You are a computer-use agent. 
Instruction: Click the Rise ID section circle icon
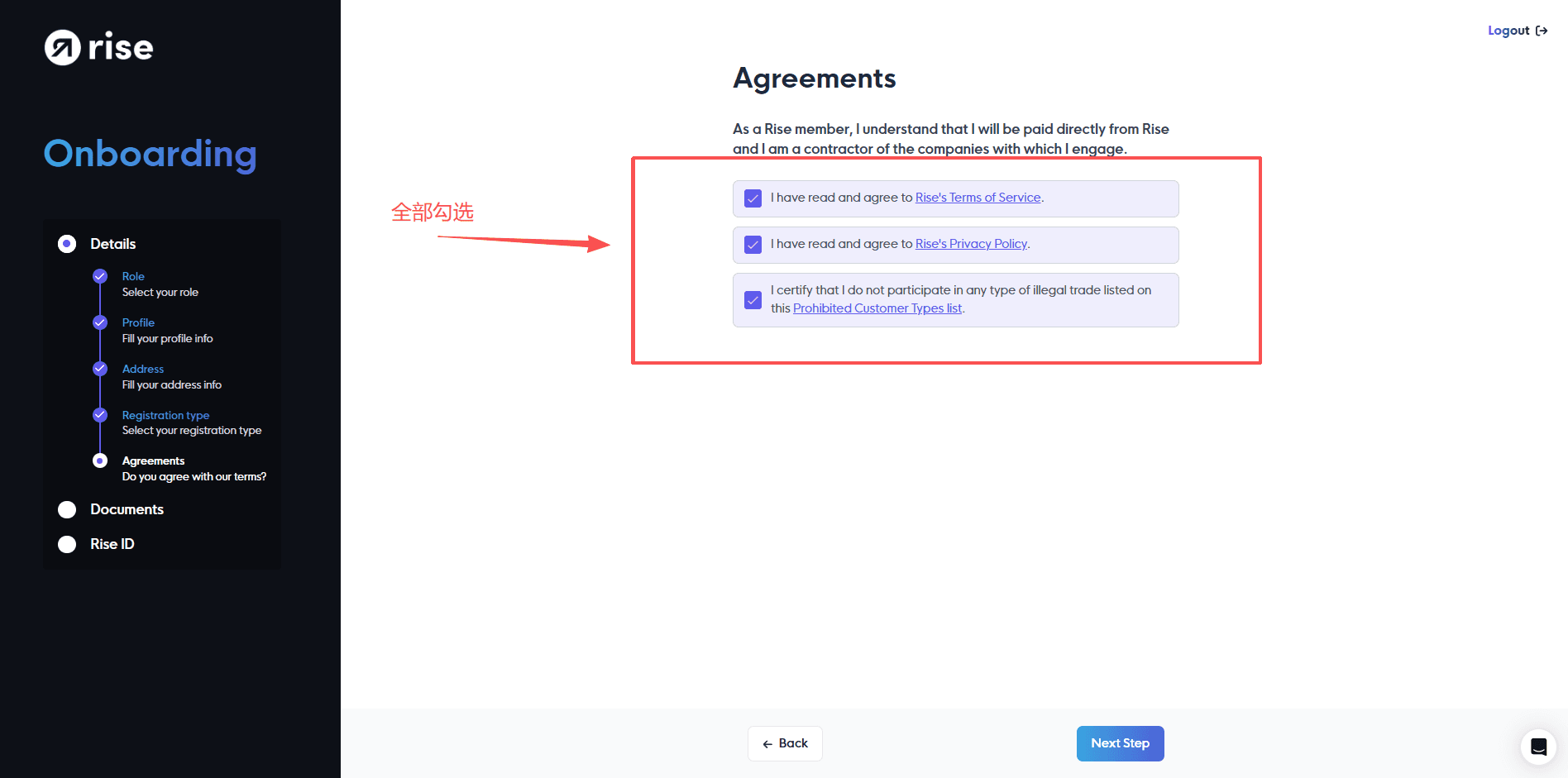pyautogui.click(x=67, y=544)
